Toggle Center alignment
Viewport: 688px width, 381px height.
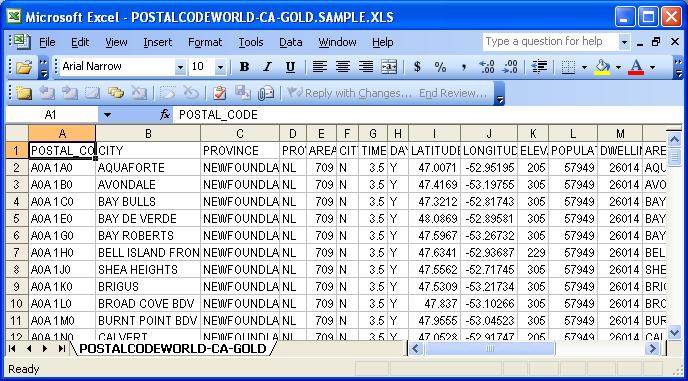pos(343,67)
